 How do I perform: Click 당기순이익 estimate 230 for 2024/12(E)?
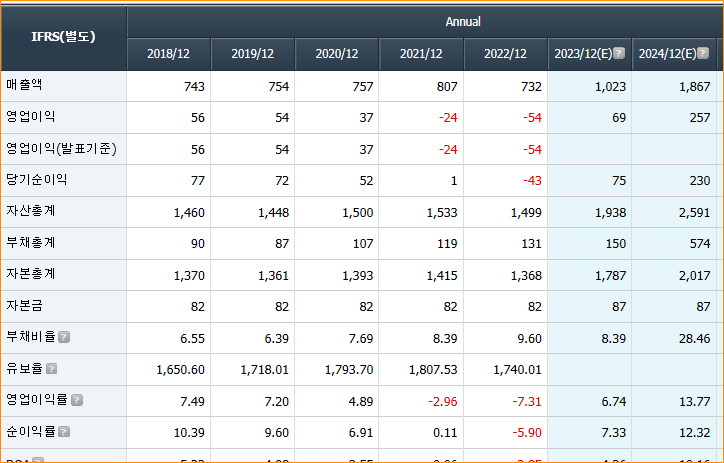click(700, 181)
